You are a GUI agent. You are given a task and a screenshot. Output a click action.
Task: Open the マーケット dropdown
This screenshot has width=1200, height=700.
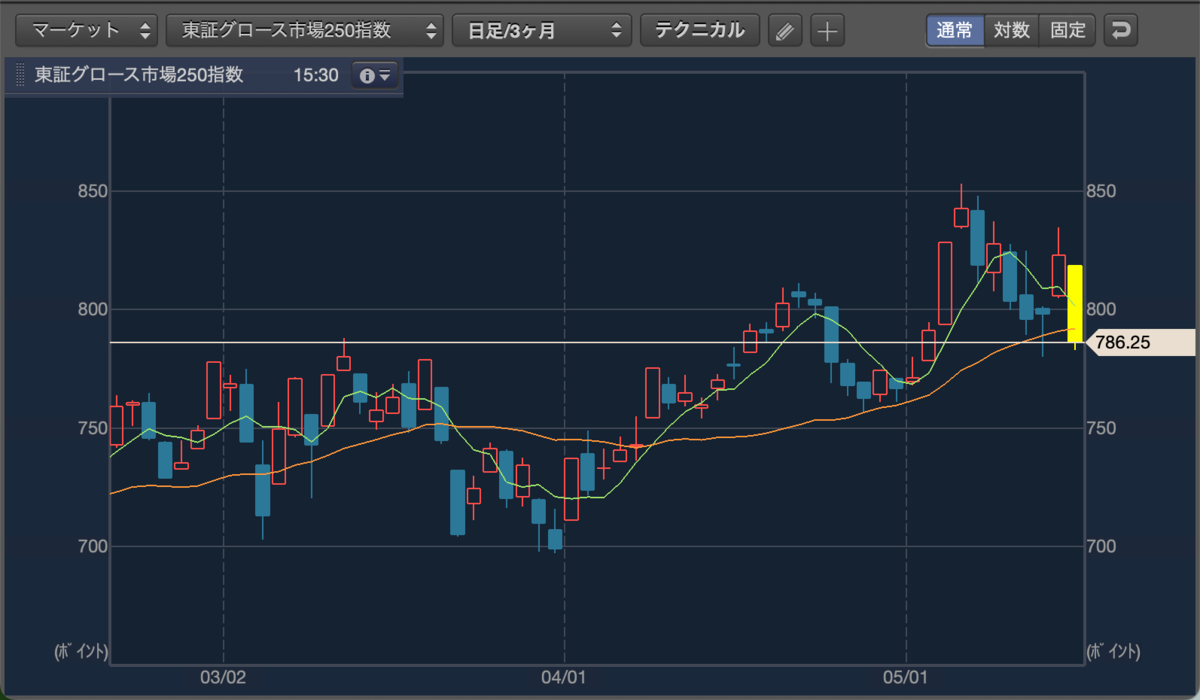click(x=88, y=30)
